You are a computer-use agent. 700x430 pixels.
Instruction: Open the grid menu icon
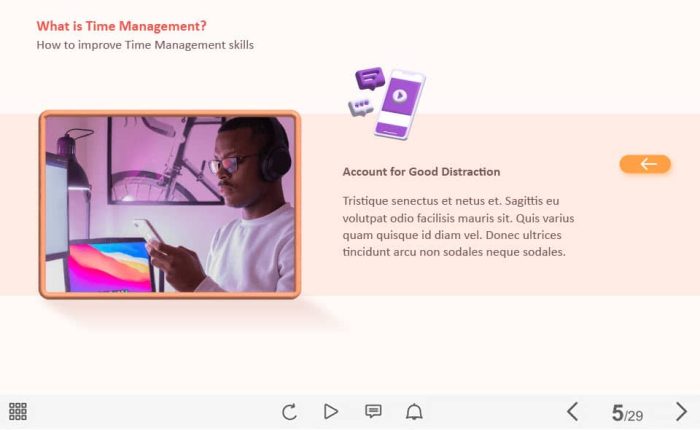pyautogui.click(x=17, y=411)
